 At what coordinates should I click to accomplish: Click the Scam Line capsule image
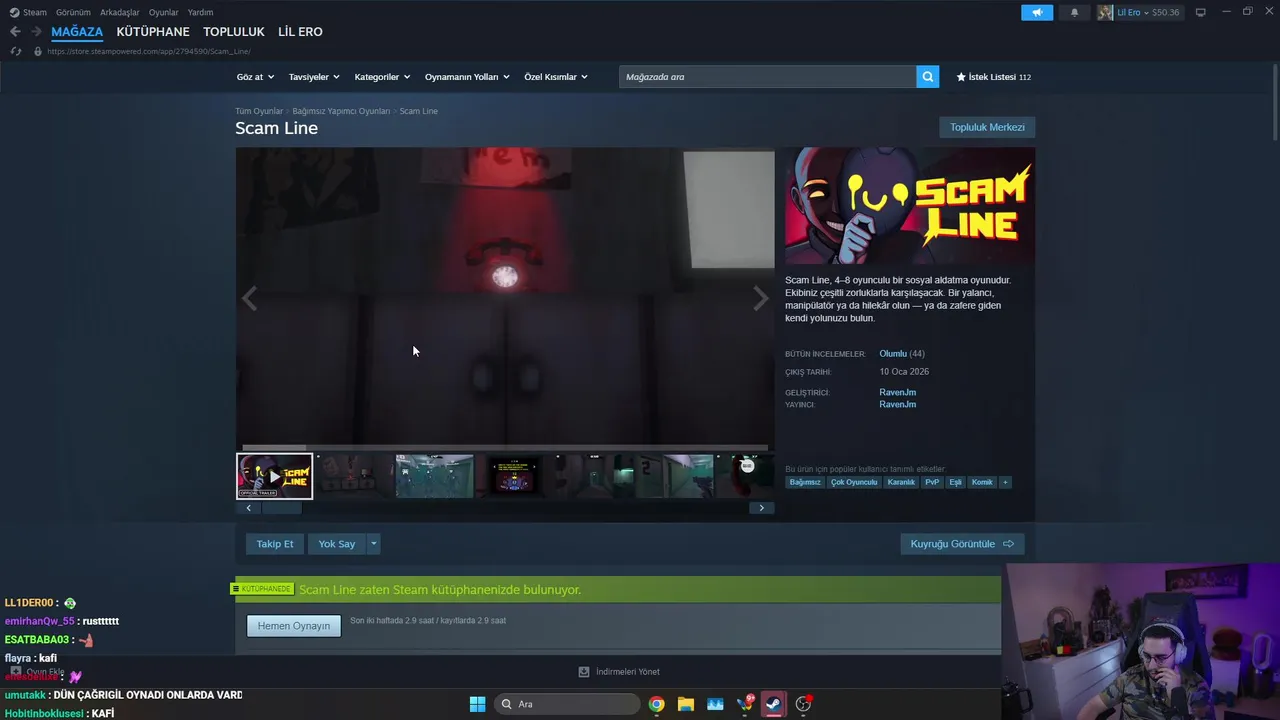tap(910, 206)
